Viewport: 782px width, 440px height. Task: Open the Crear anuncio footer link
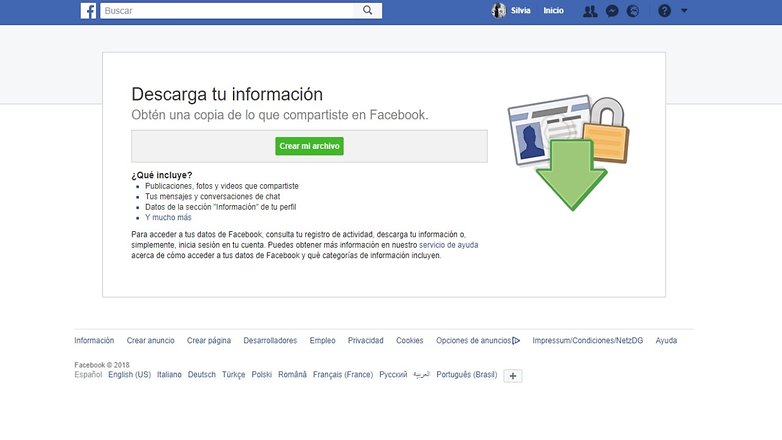151,340
